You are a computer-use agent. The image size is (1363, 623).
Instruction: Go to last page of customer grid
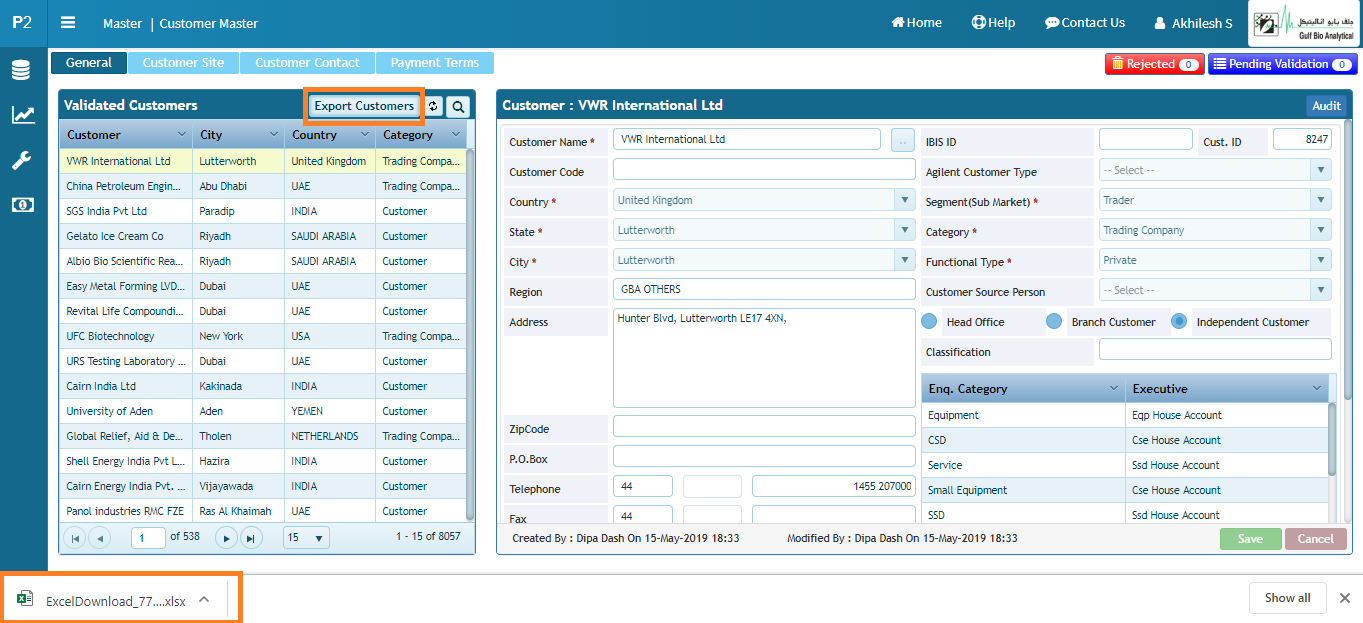click(251, 538)
